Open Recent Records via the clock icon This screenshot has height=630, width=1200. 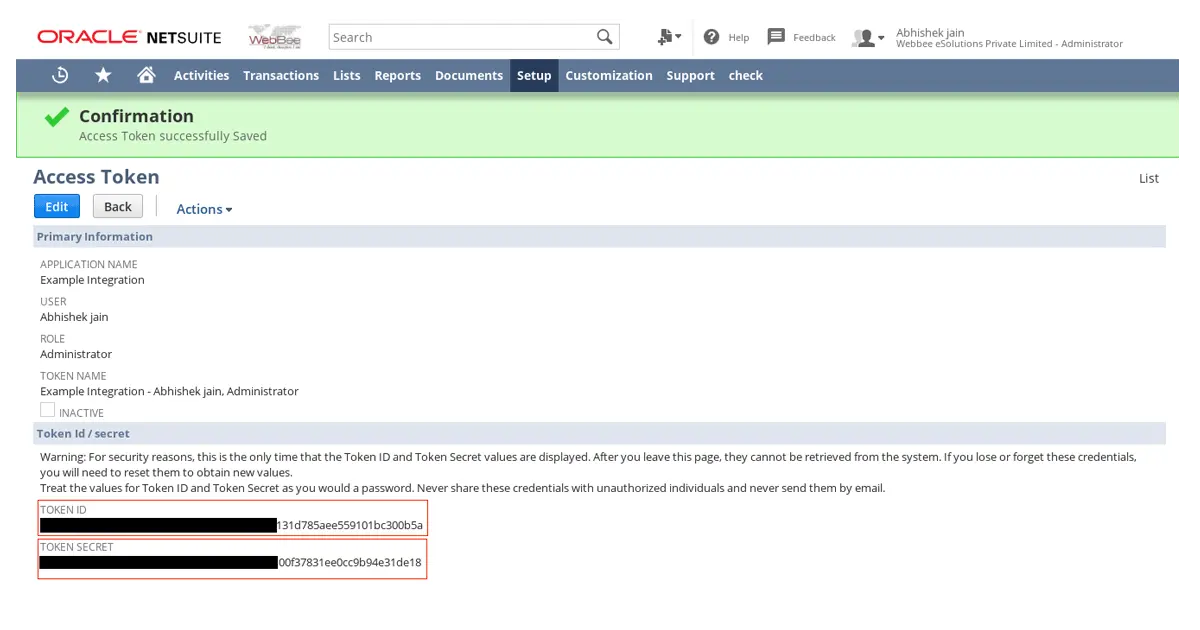point(59,75)
